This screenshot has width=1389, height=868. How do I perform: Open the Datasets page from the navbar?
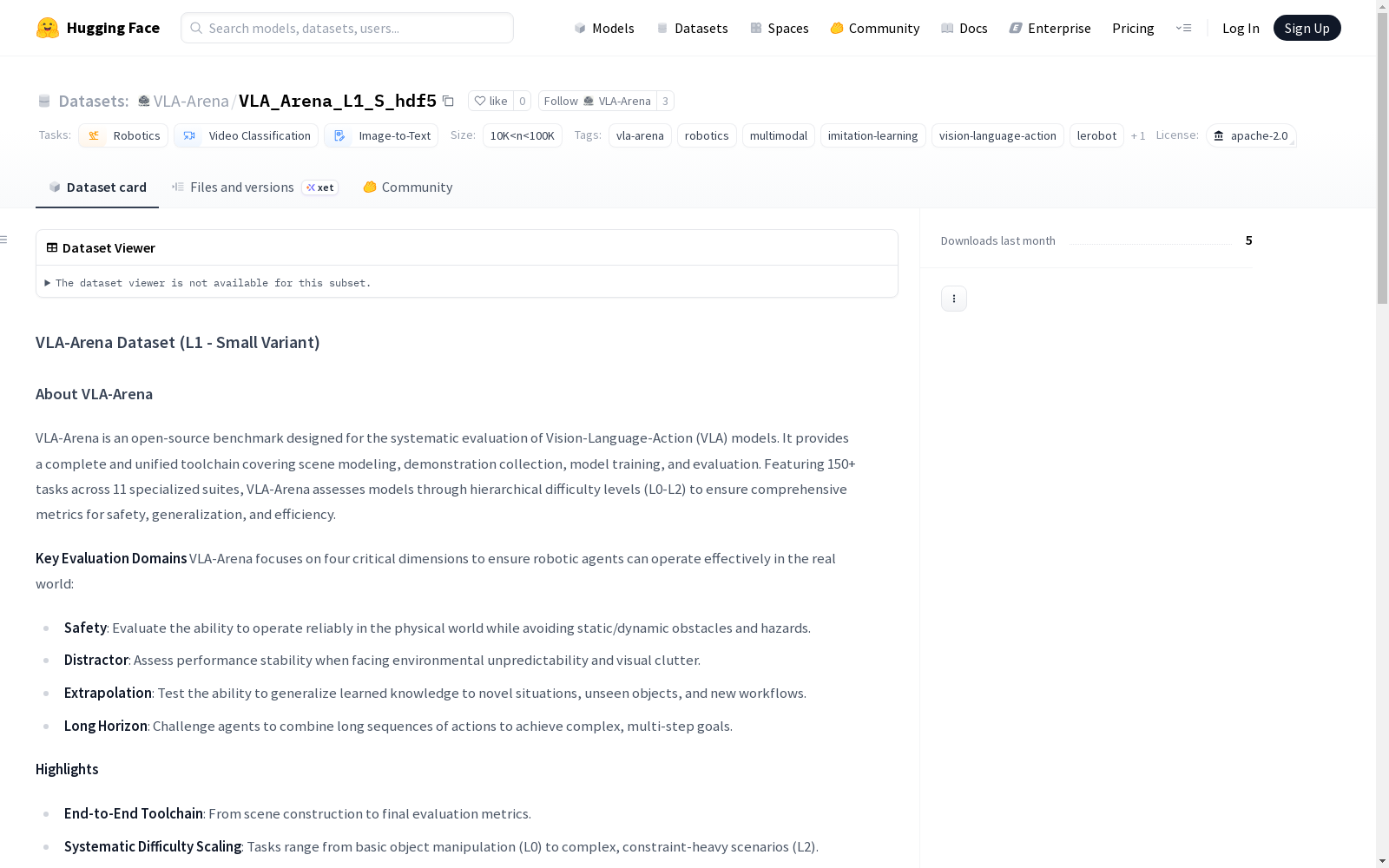(x=692, y=28)
